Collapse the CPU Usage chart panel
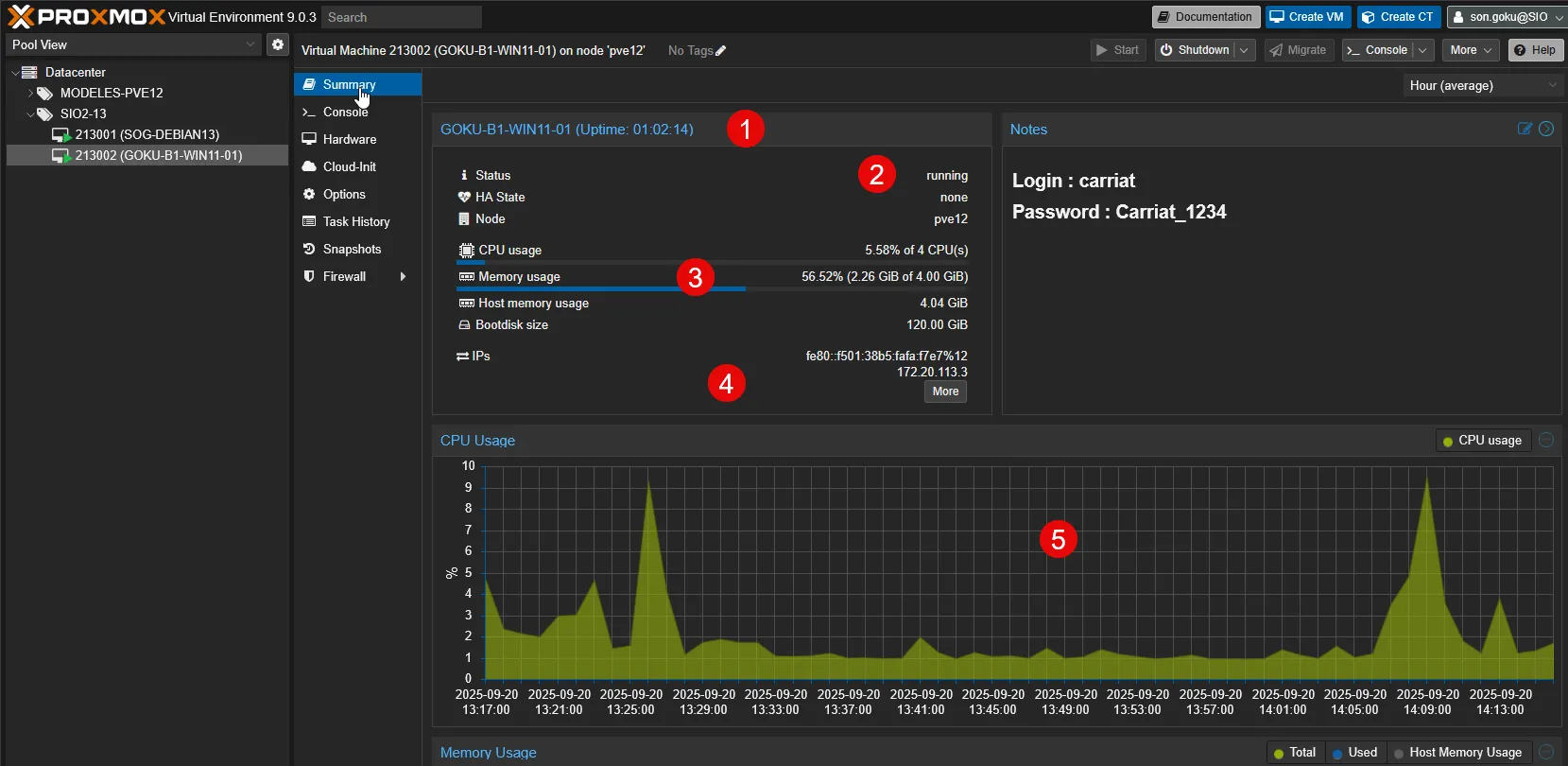This screenshot has width=1568, height=766. point(1546,440)
